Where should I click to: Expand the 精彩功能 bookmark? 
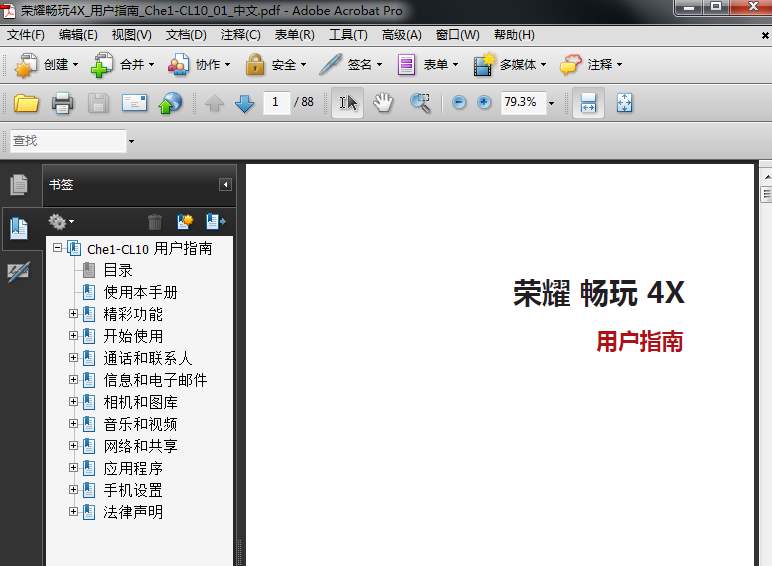tap(73, 314)
